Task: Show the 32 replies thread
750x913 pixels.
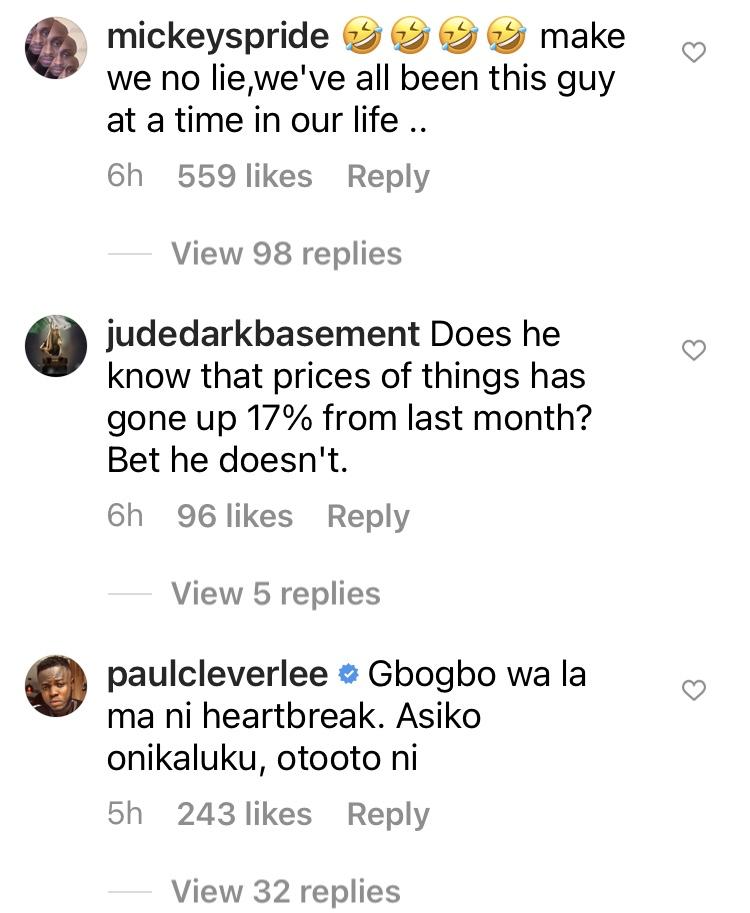Action: (286, 891)
